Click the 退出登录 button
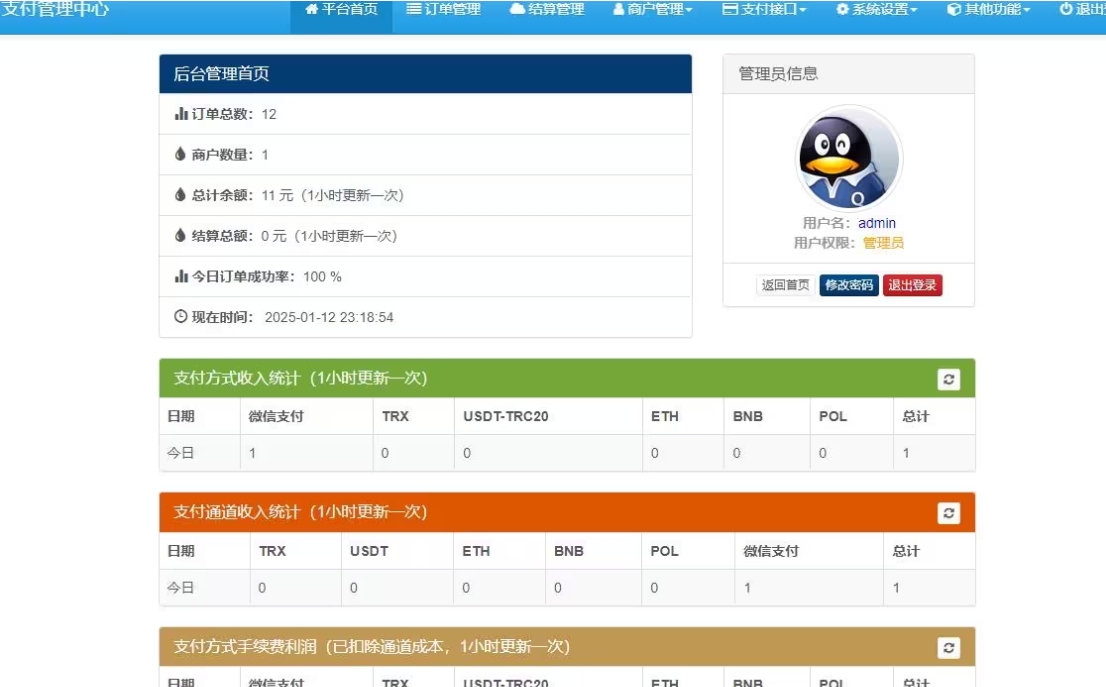1106x687 pixels. pos(912,285)
